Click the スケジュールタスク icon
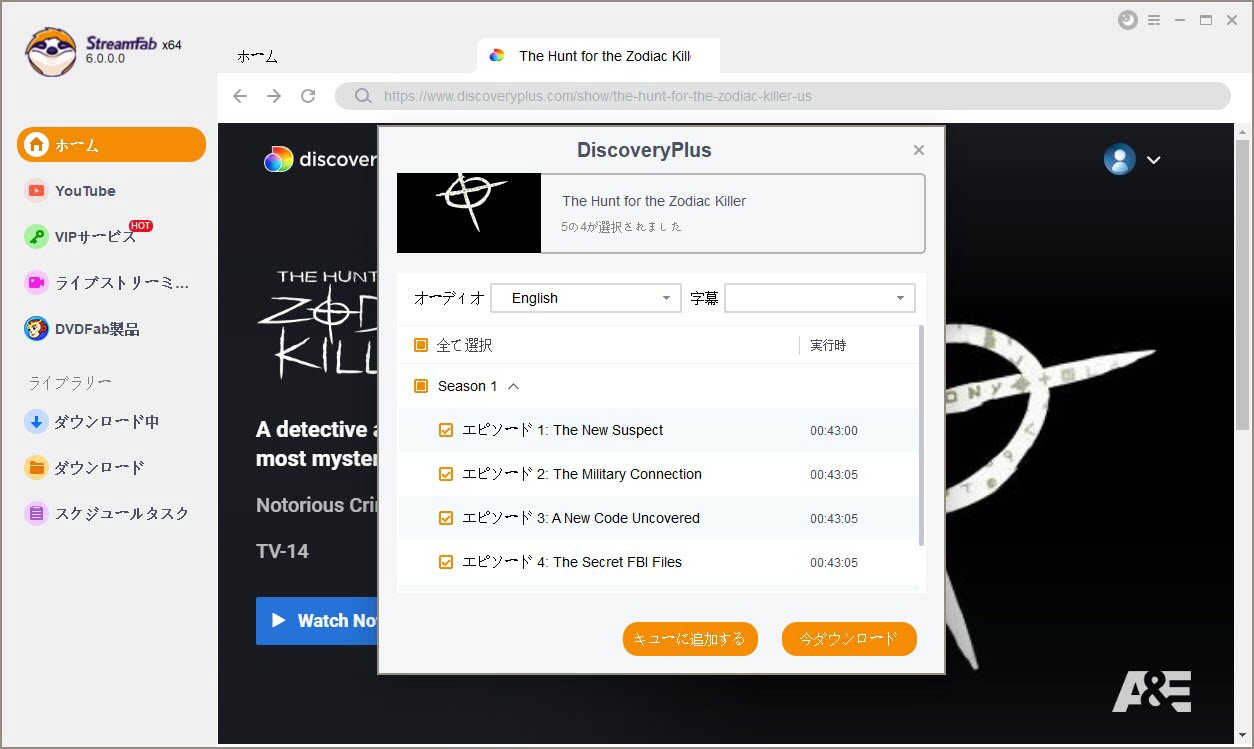The image size is (1254, 749). click(x=36, y=513)
